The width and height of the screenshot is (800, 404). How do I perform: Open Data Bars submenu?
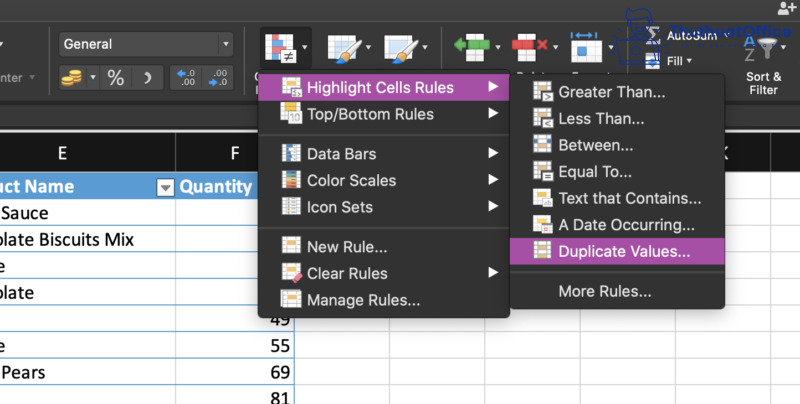point(384,154)
